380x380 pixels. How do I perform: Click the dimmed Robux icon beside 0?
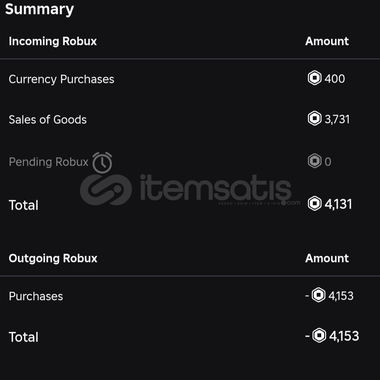[x=314, y=161]
